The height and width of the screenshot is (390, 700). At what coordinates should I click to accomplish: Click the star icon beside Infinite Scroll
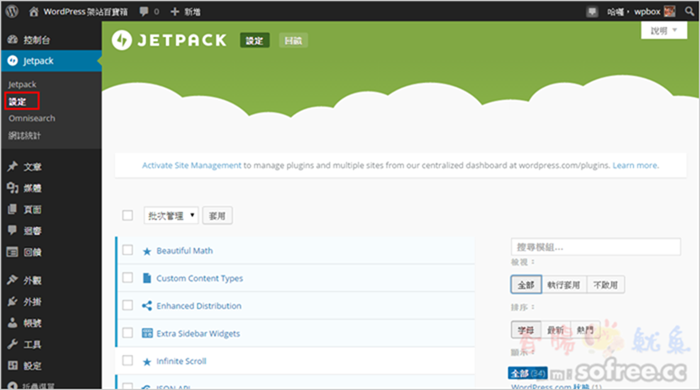point(147,361)
